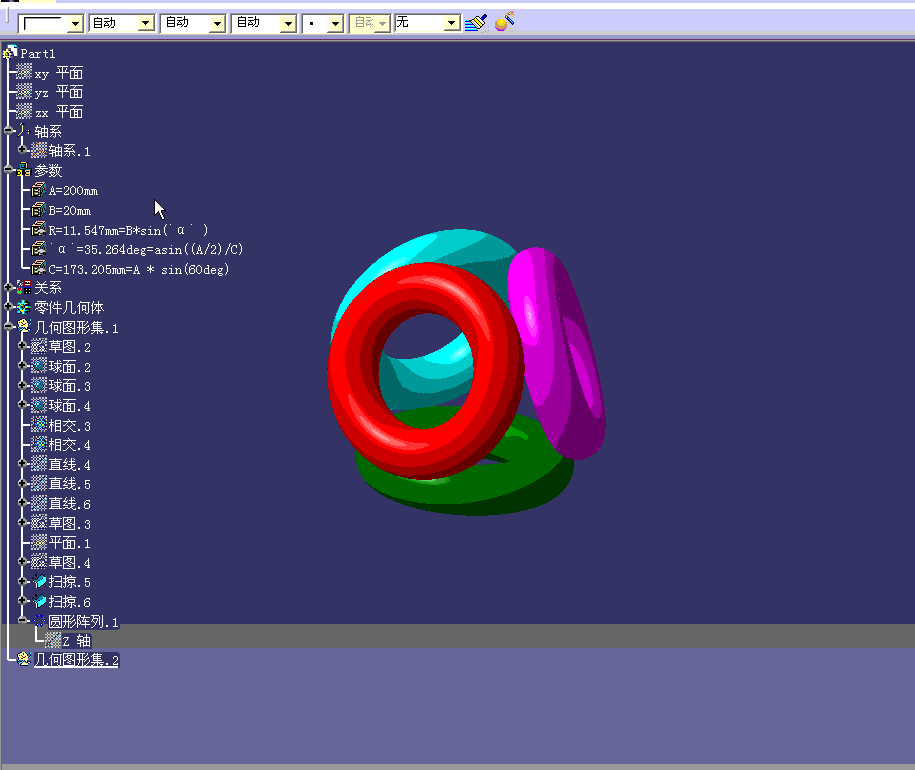
Task: Click the 圆形阵列.1 circular pattern icon
Action: [x=39, y=620]
